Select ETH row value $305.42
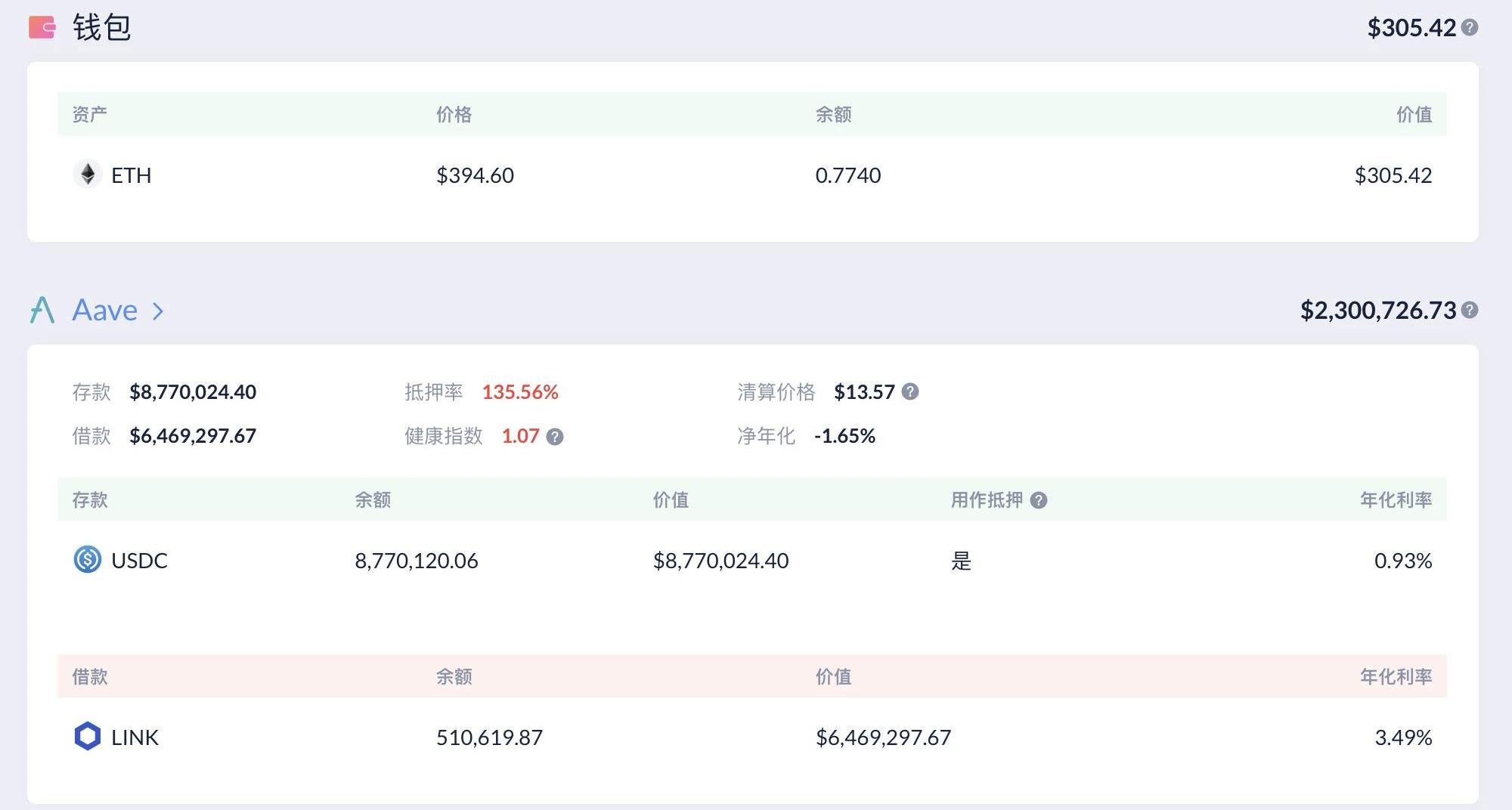1512x810 pixels. coord(1393,175)
